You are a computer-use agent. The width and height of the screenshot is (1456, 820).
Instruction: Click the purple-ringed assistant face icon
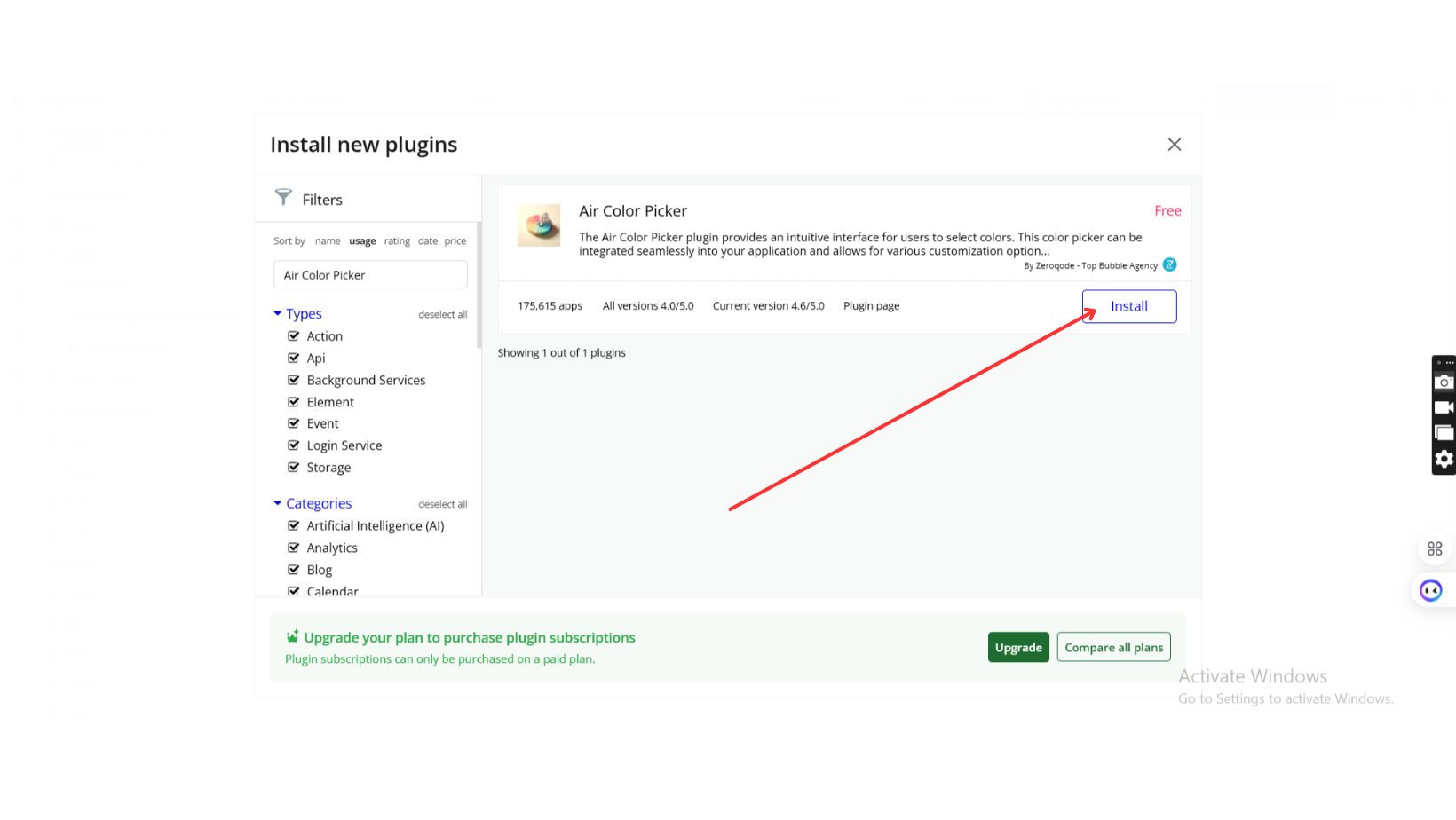tap(1430, 590)
